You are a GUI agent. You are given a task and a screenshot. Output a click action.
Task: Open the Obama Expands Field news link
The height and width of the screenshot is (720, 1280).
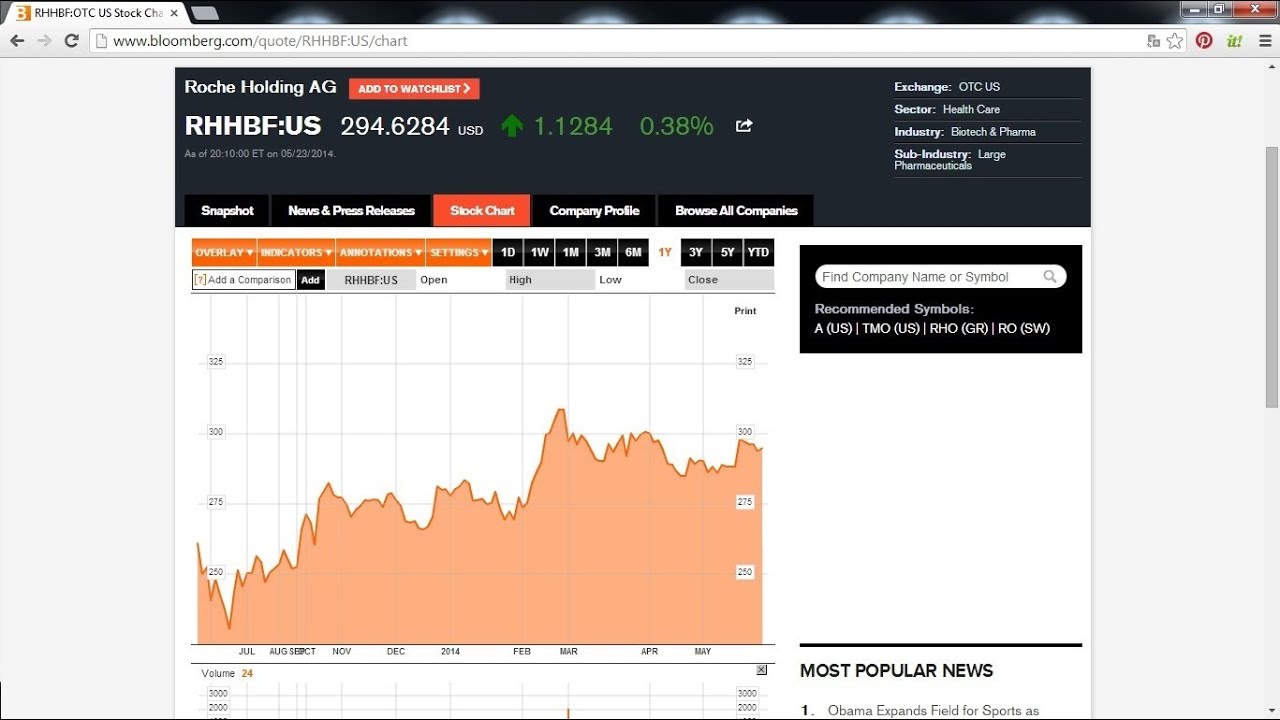pyautogui.click(x=933, y=711)
